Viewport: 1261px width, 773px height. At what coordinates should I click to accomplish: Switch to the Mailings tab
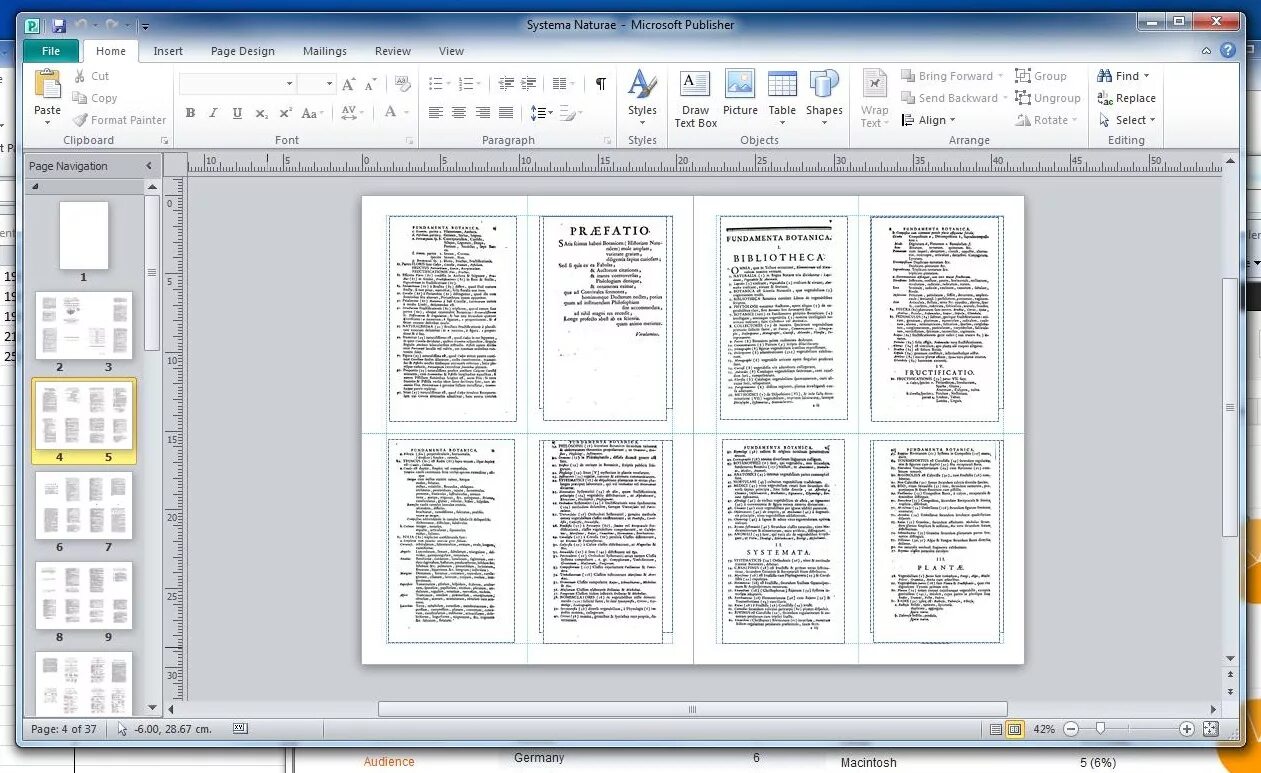point(325,51)
